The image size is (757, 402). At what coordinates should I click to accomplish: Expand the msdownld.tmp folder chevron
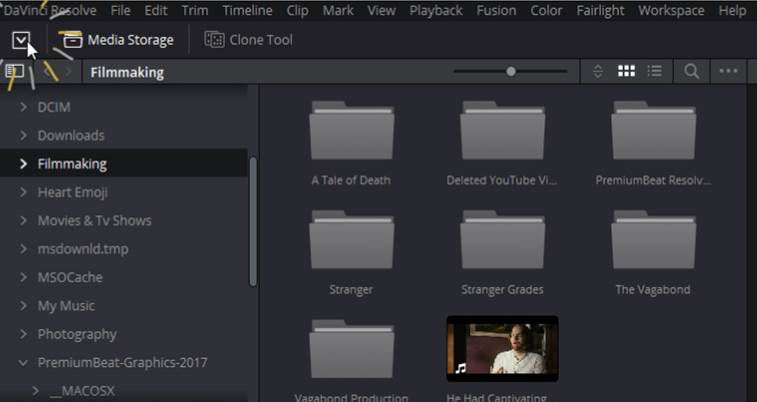[23, 249]
